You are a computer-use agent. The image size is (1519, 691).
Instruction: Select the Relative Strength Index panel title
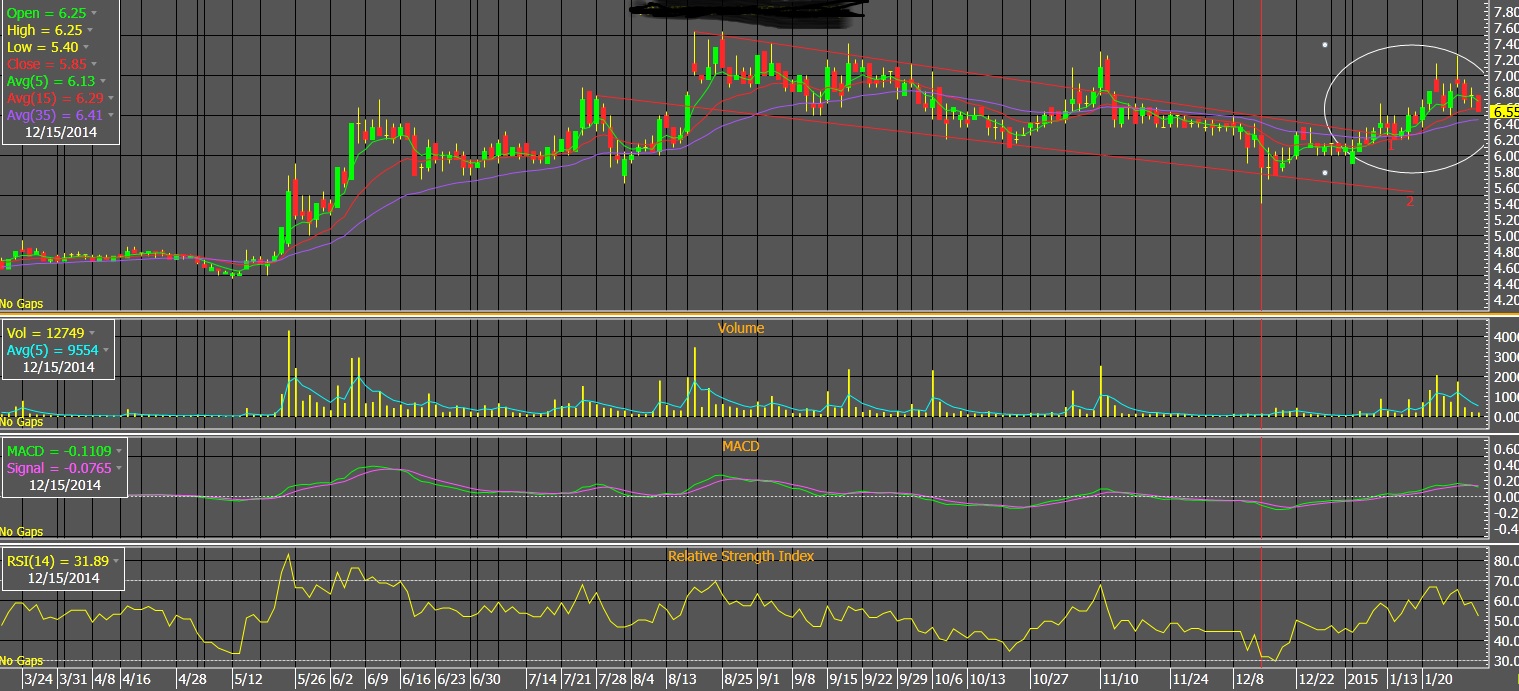pos(740,556)
